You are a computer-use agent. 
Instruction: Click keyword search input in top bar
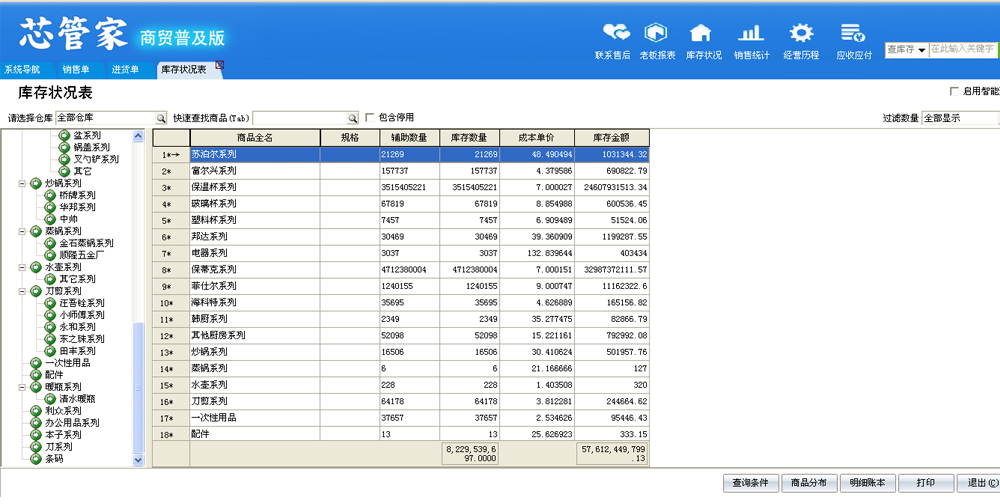[962, 50]
